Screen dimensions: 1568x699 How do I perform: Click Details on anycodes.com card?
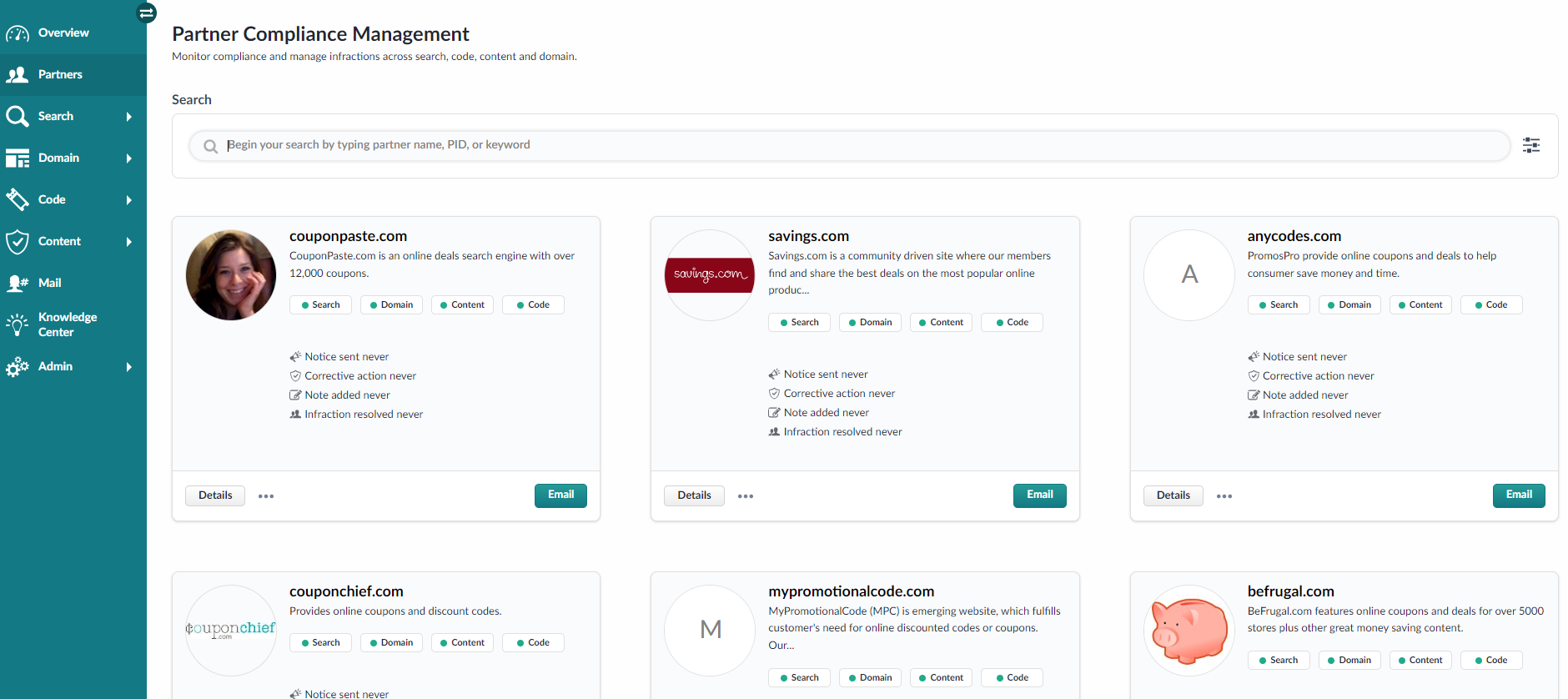1173,495
